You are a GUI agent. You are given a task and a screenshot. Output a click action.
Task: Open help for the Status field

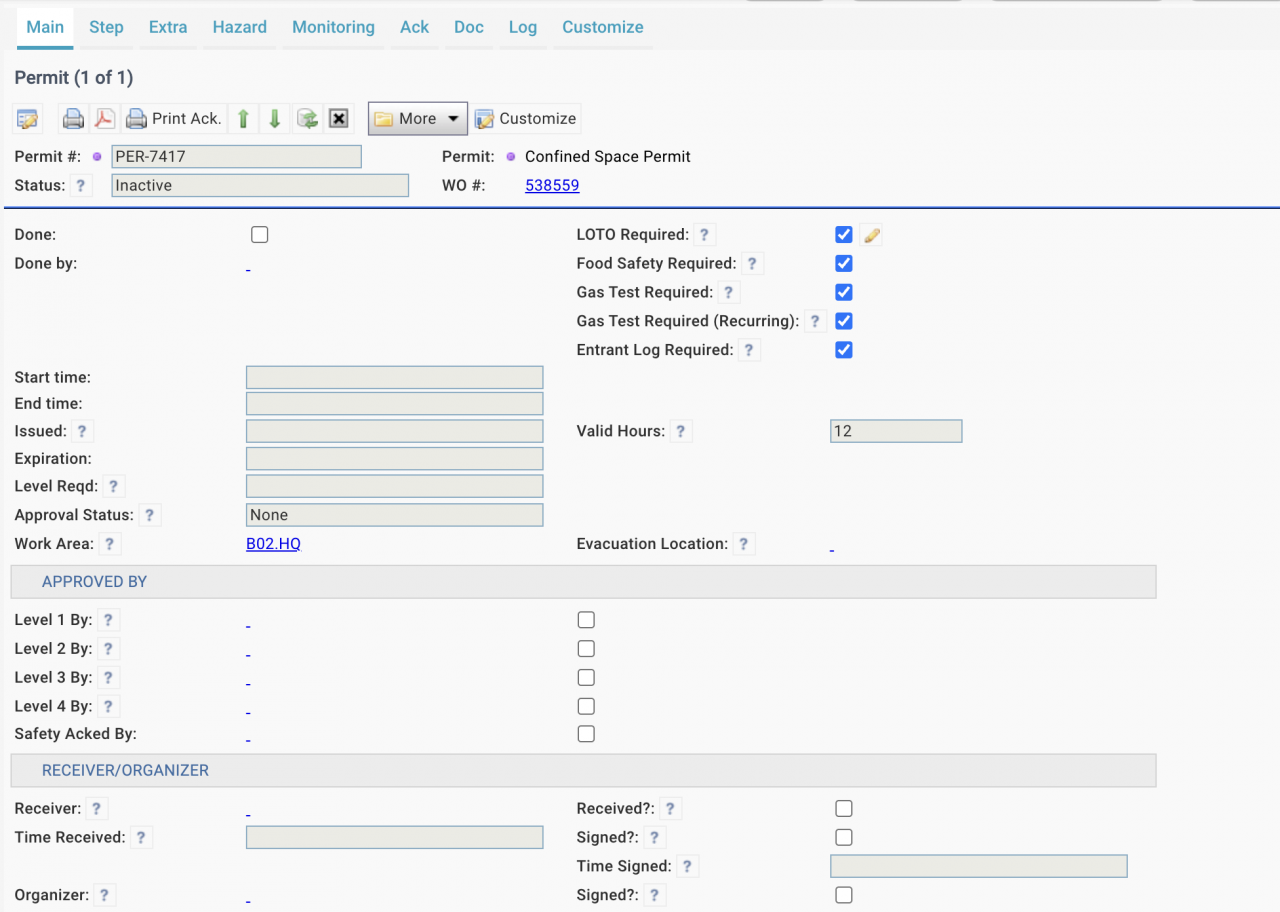(80, 185)
